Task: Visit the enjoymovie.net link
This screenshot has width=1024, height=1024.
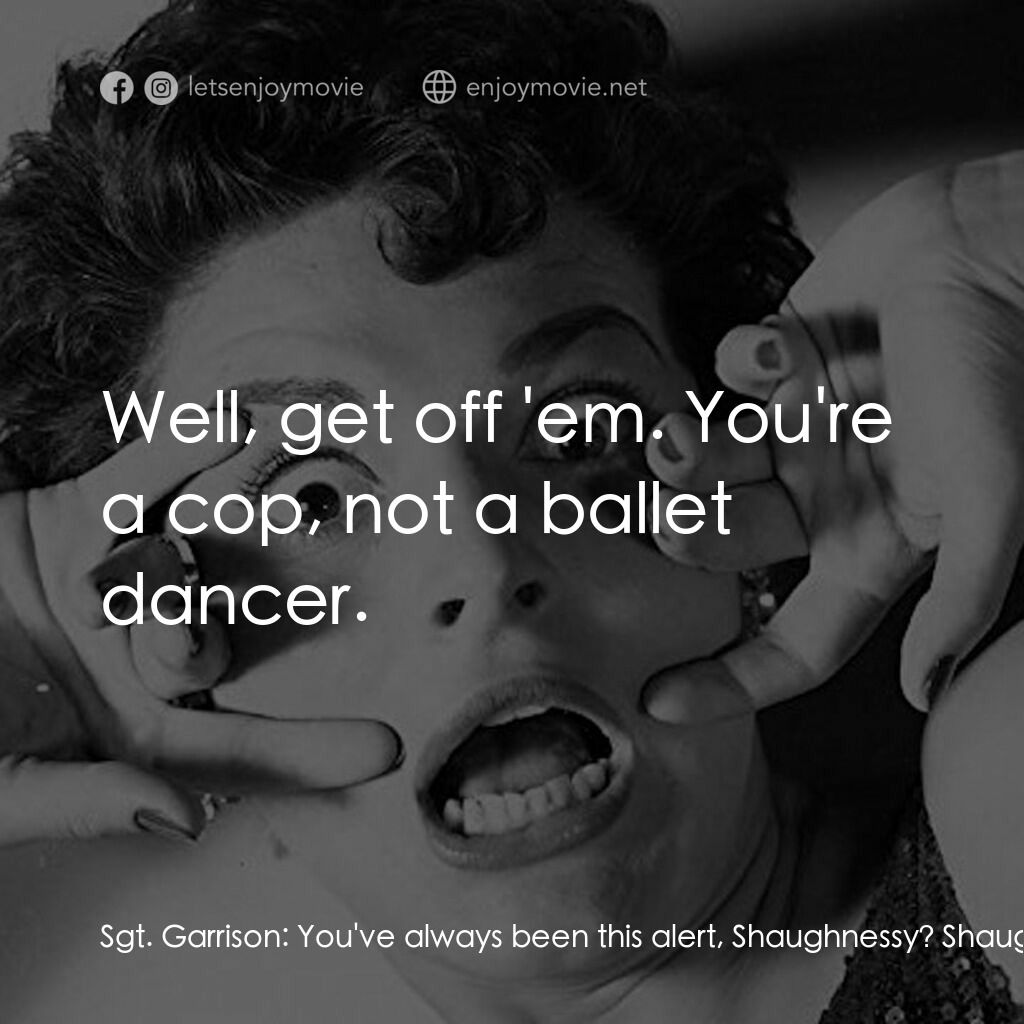Action: (x=556, y=88)
